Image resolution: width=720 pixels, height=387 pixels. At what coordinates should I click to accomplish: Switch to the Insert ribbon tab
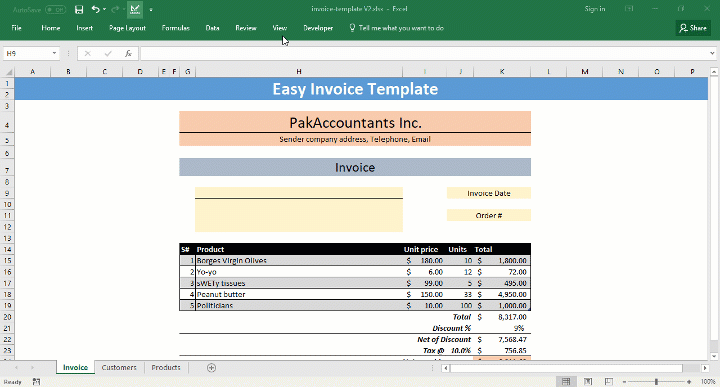tap(84, 28)
